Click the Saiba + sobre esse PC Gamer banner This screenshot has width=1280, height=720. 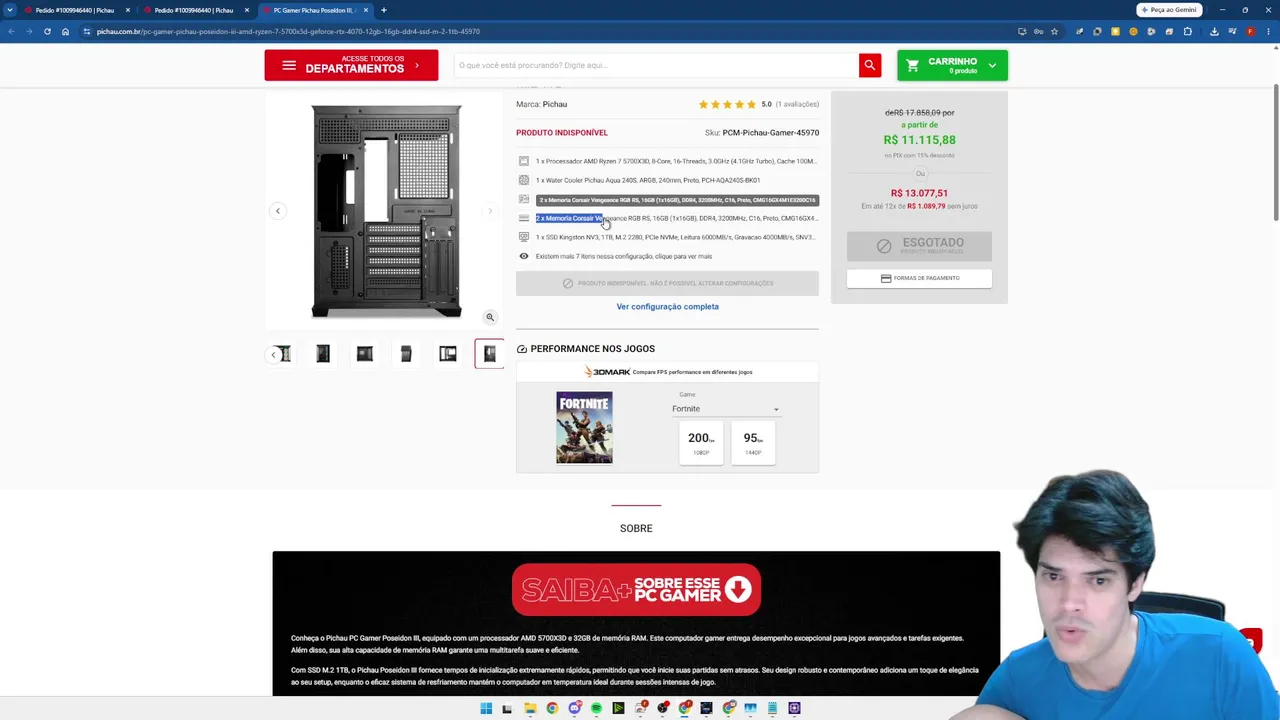click(x=636, y=590)
